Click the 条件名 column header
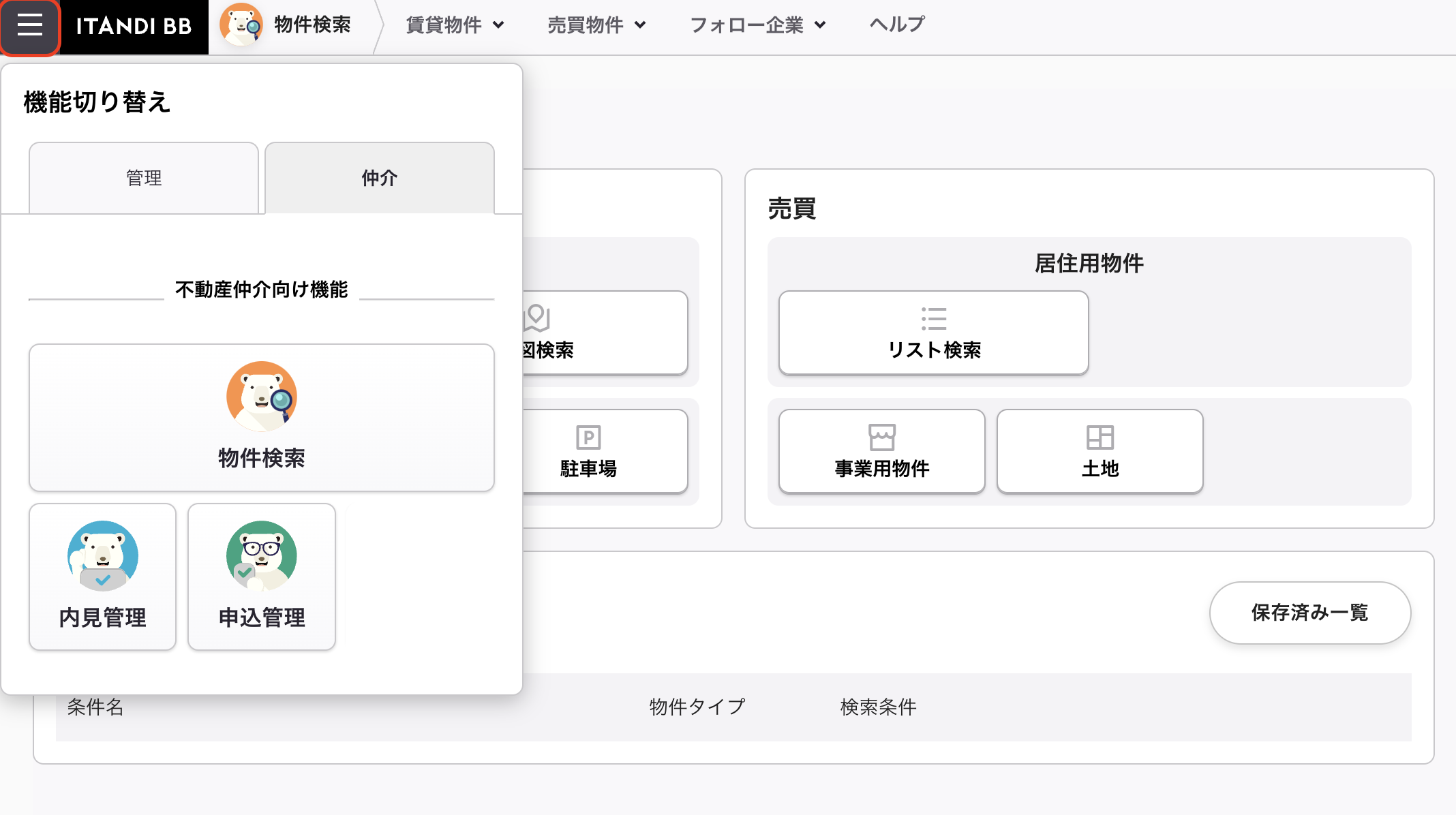 pyautogui.click(x=95, y=707)
